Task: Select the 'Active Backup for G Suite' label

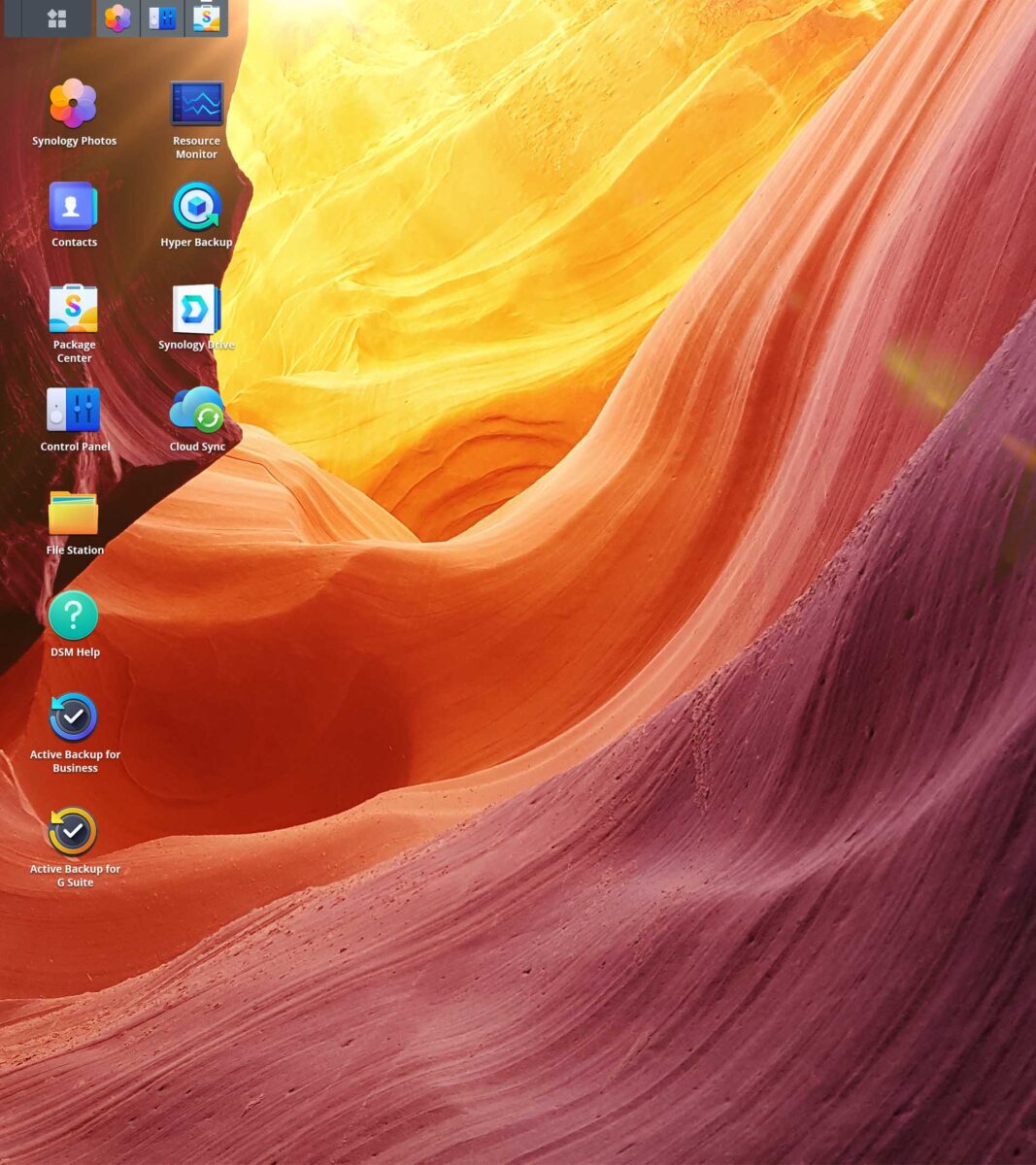Action: (74, 875)
